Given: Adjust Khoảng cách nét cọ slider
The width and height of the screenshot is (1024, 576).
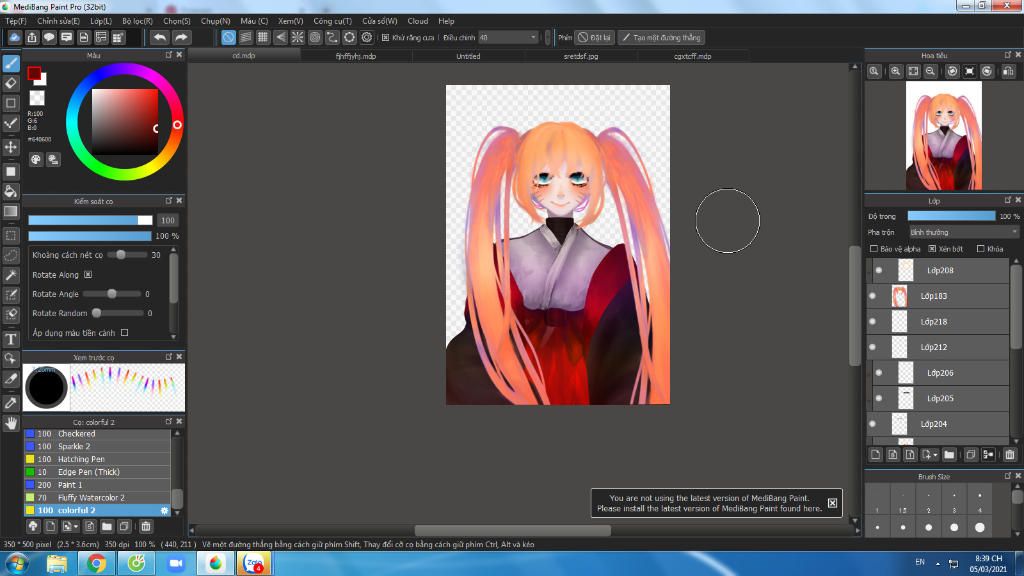Looking at the screenshot, I should [127, 255].
